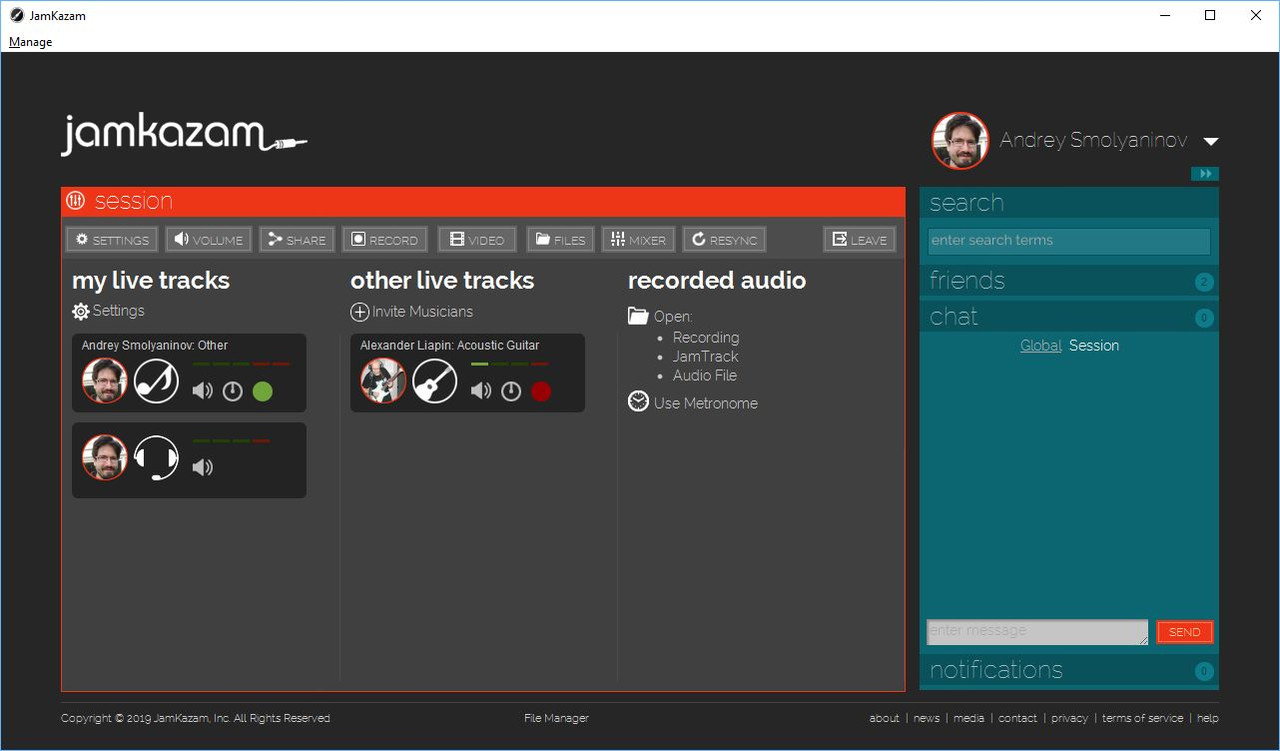Open the Volume toolbar button

tap(208, 240)
